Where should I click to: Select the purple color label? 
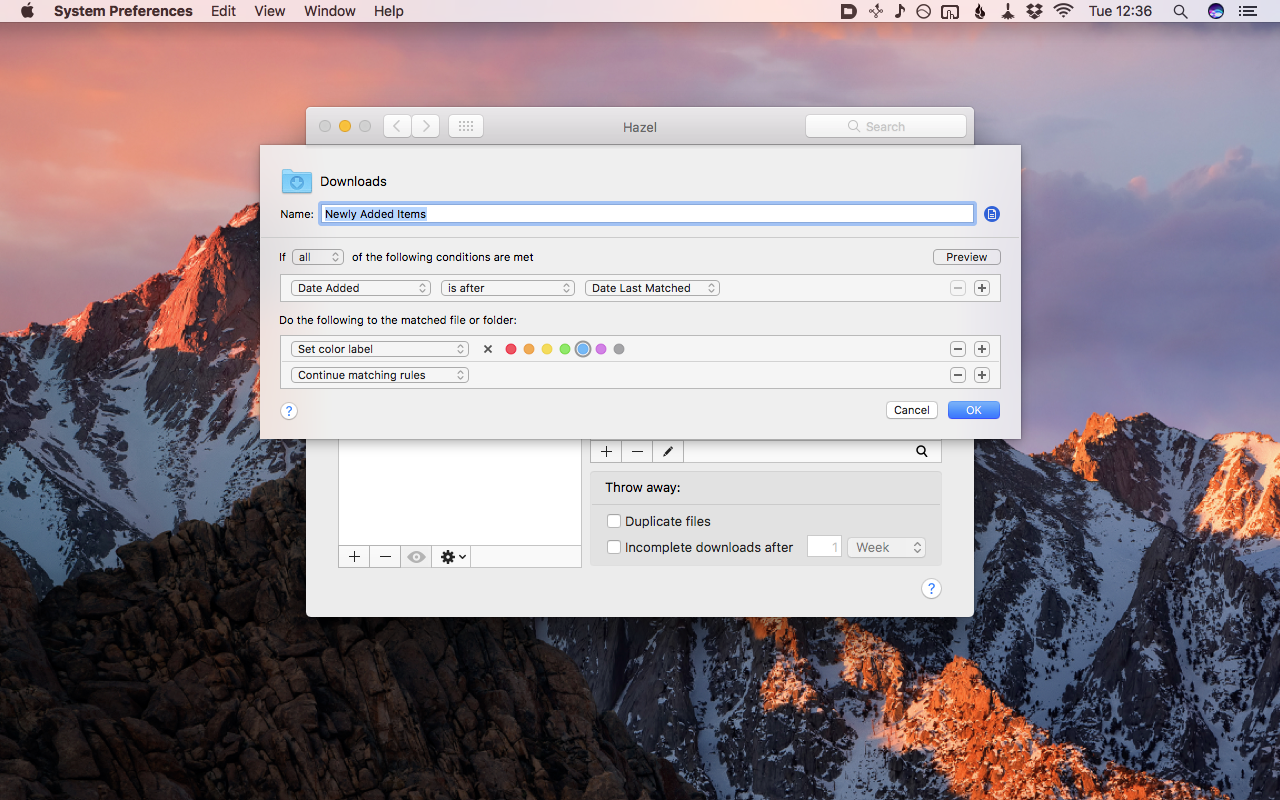pyautogui.click(x=601, y=349)
